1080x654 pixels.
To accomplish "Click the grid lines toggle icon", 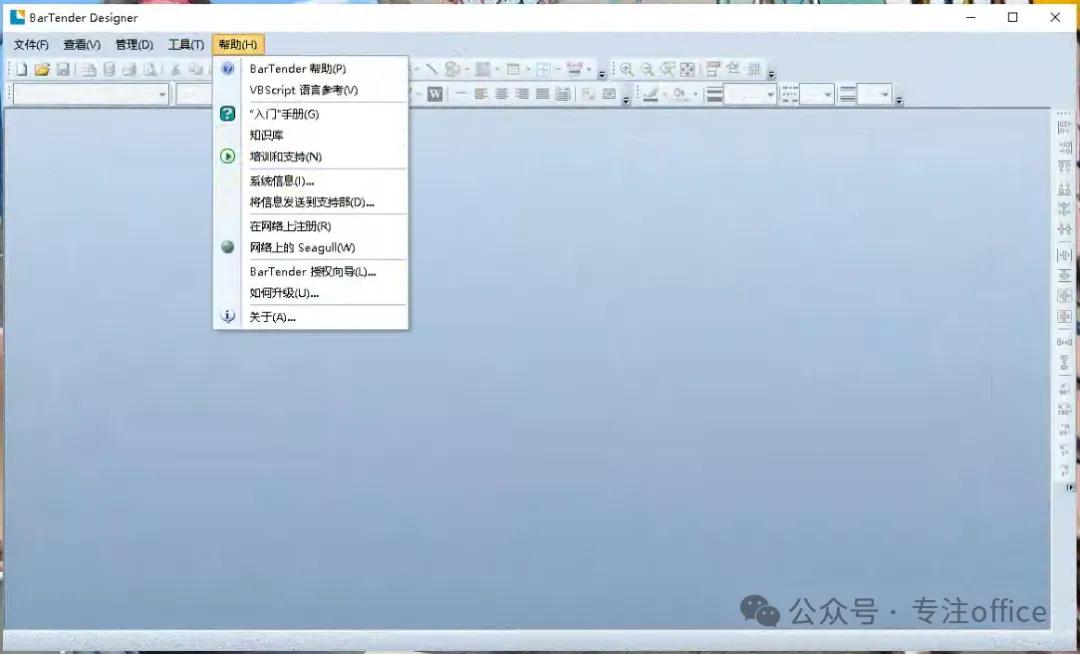I will [x=754, y=69].
